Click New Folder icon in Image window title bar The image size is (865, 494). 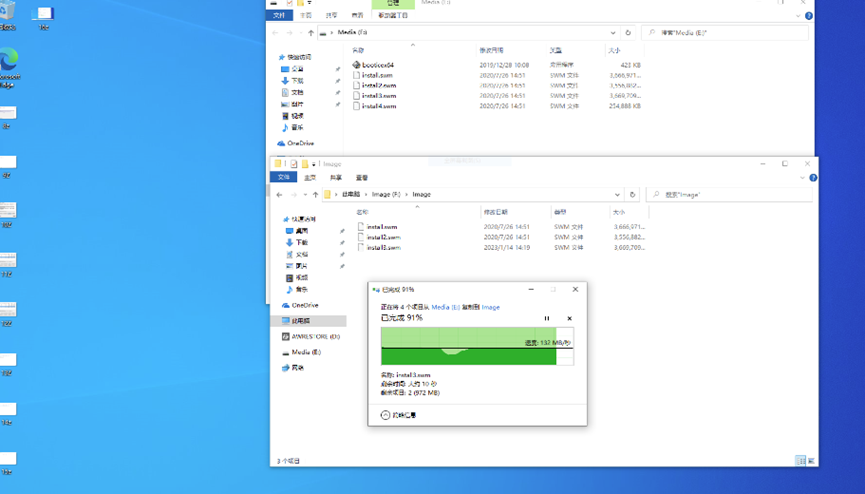(305, 164)
